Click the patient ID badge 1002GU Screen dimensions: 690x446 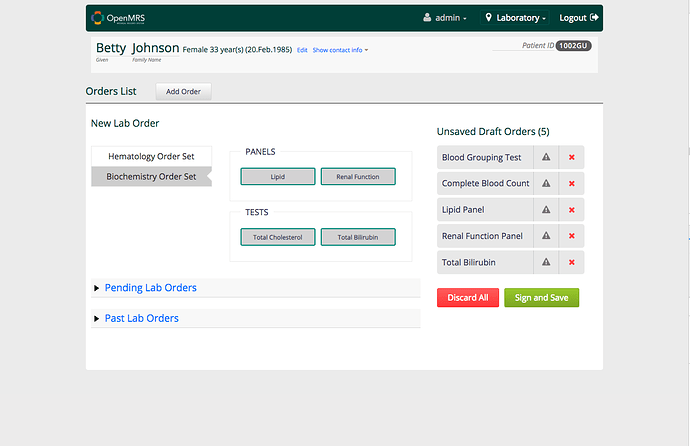point(573,46)
